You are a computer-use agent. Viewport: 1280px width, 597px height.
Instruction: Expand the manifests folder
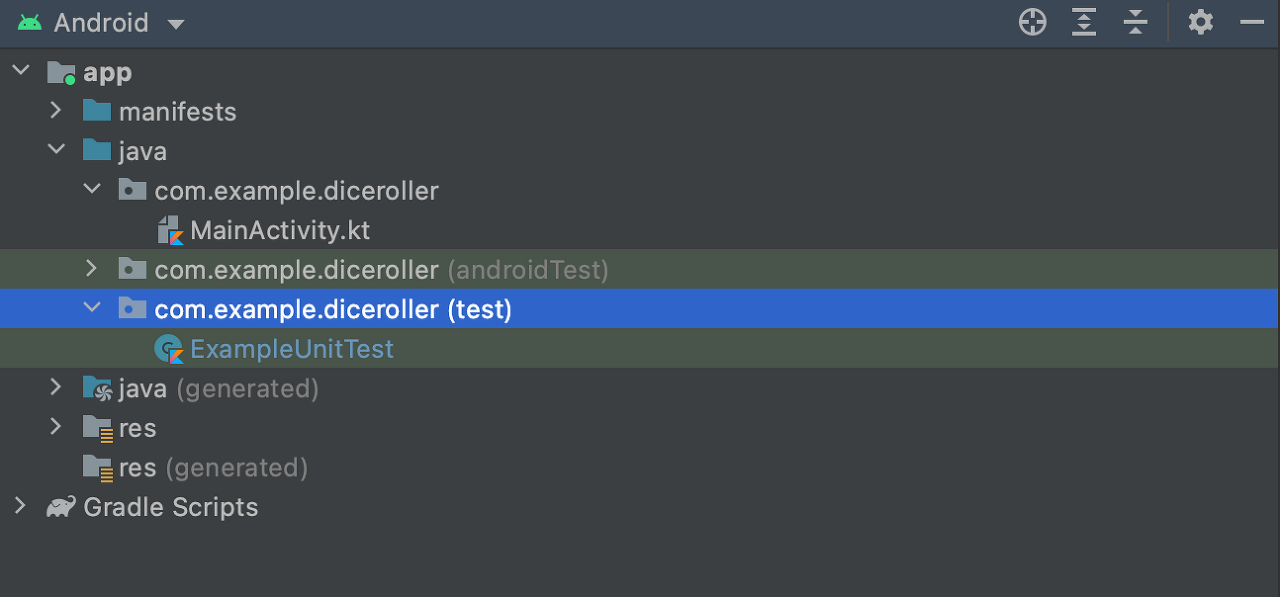click(x=56, y=110)
